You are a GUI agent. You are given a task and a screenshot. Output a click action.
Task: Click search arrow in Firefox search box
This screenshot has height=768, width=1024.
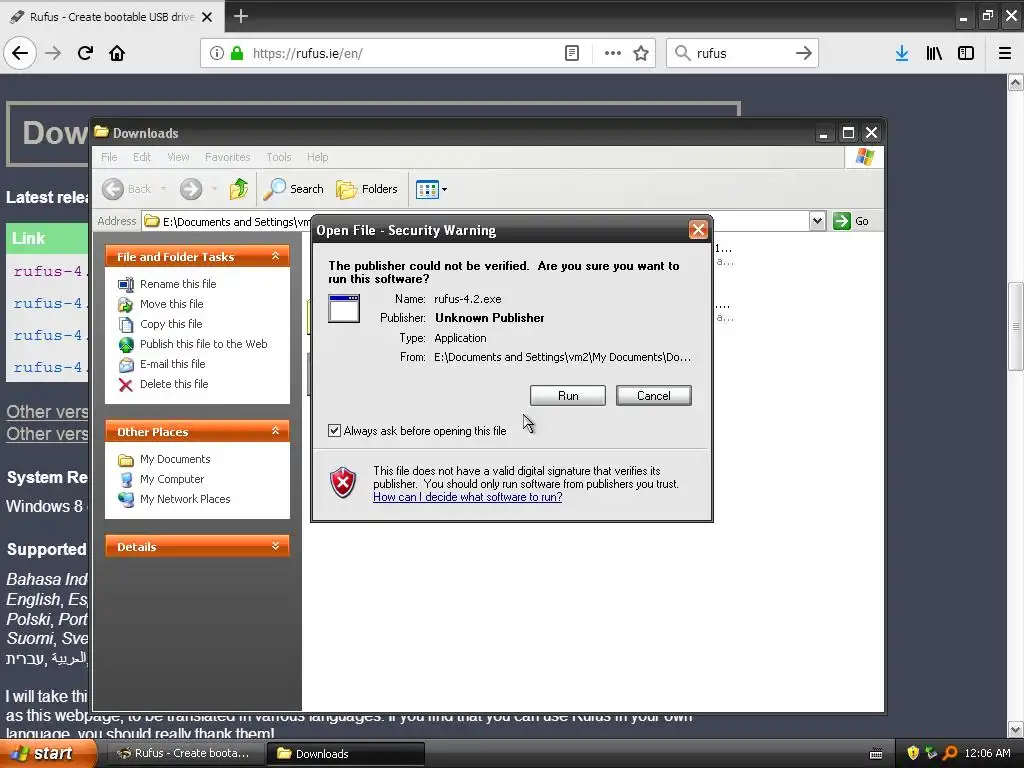(803, 53)
